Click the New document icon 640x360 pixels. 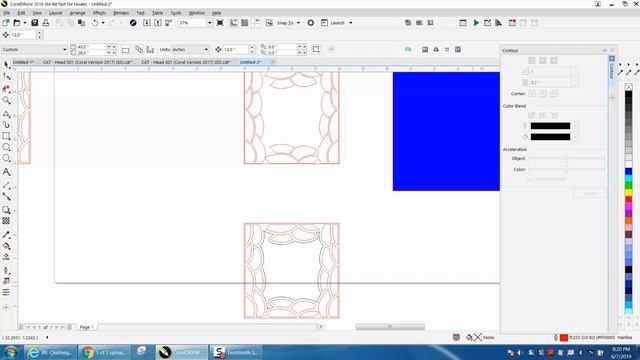[x=6, y=23]
